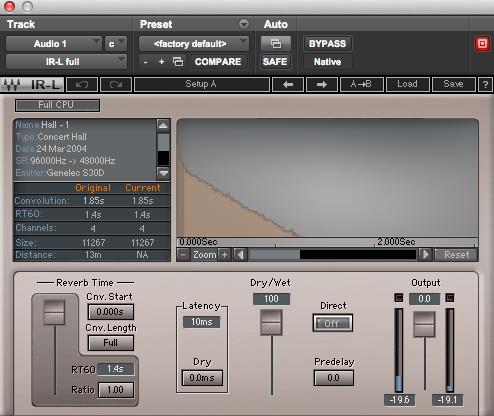Toggle BYPASS on the plug-in
Image resolution: width=494 pixels, height=416 pixels.
pos(327,44)
